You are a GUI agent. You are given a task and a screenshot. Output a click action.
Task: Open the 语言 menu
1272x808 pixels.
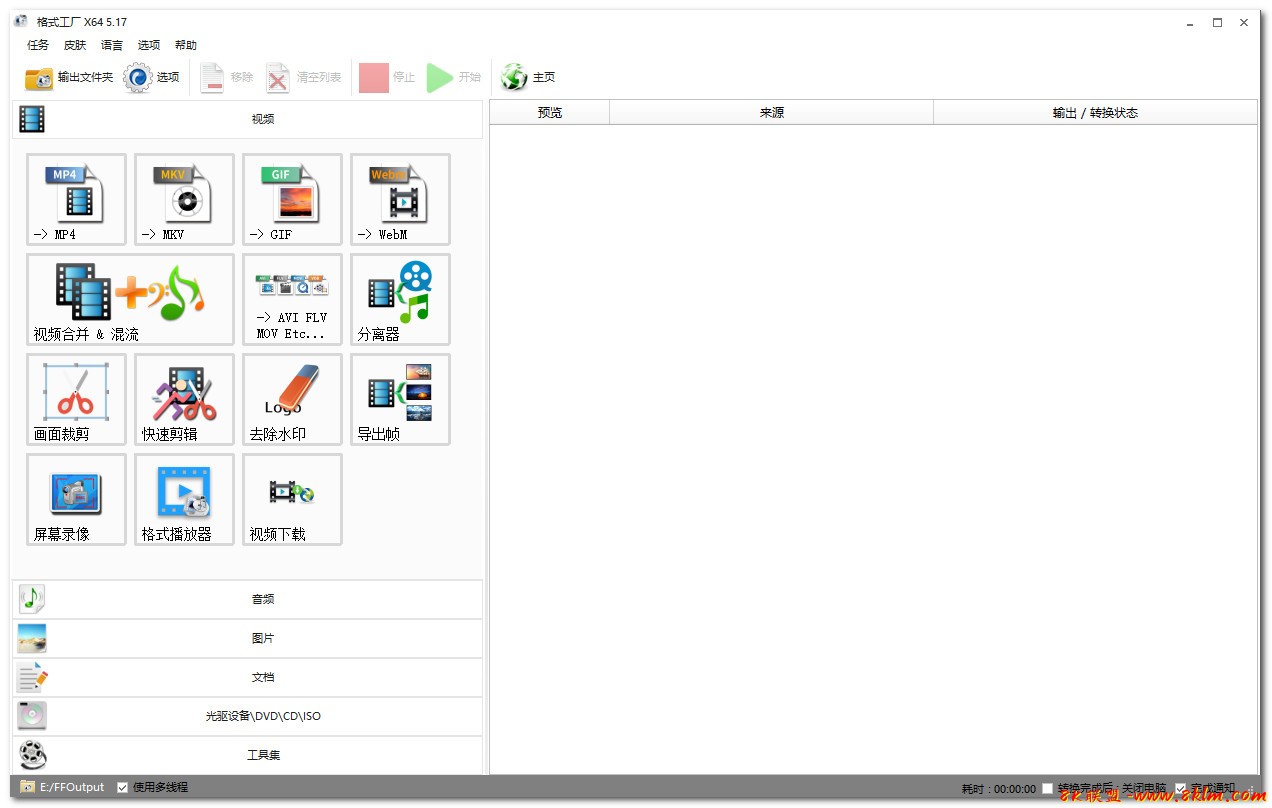pos(112,45)
